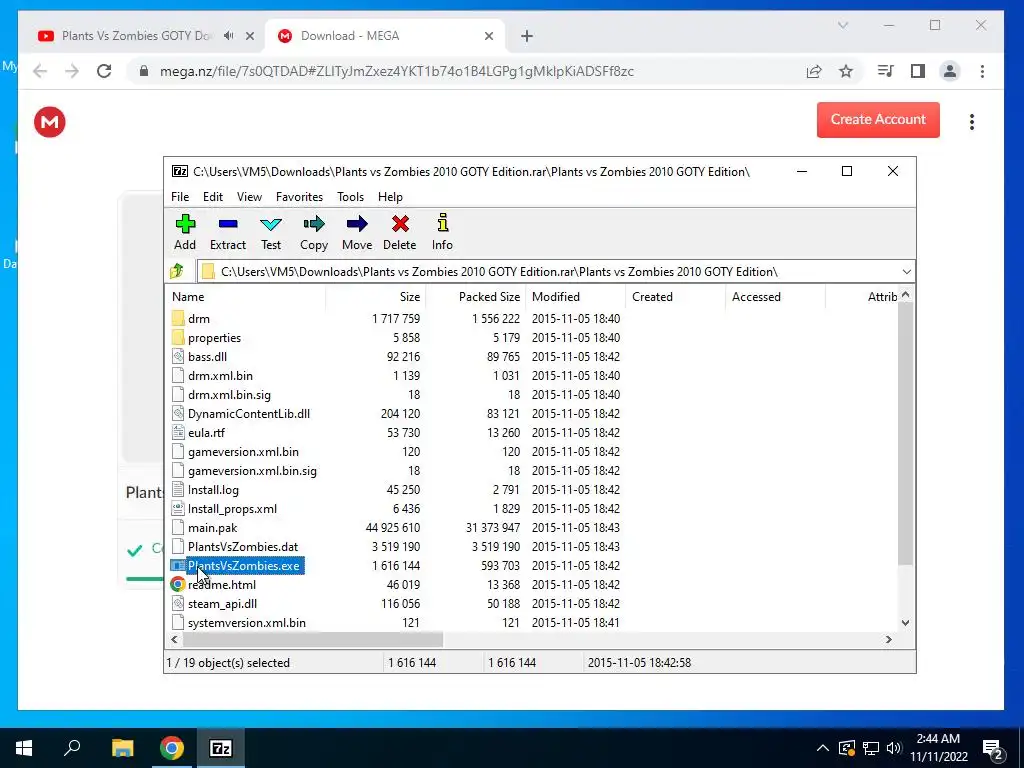Viewport: 1024px width, 768px height.
Task: Go up one folder level icon
Action: [x=177, y=271]
